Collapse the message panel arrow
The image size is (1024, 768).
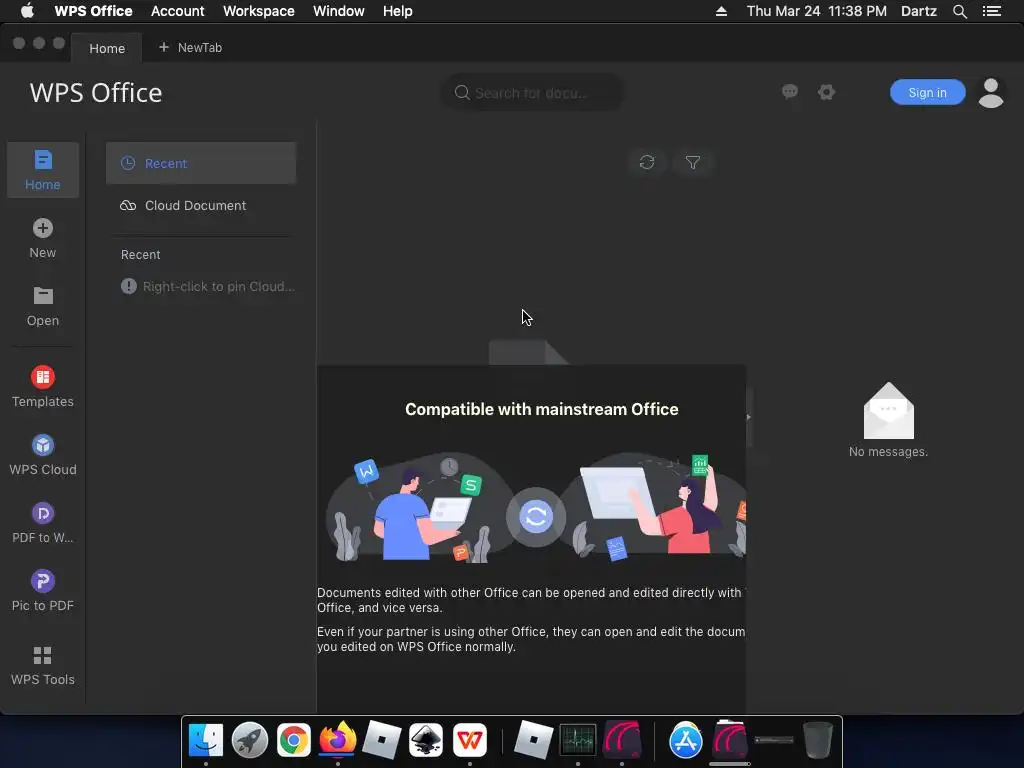click(x=748, y=417)
